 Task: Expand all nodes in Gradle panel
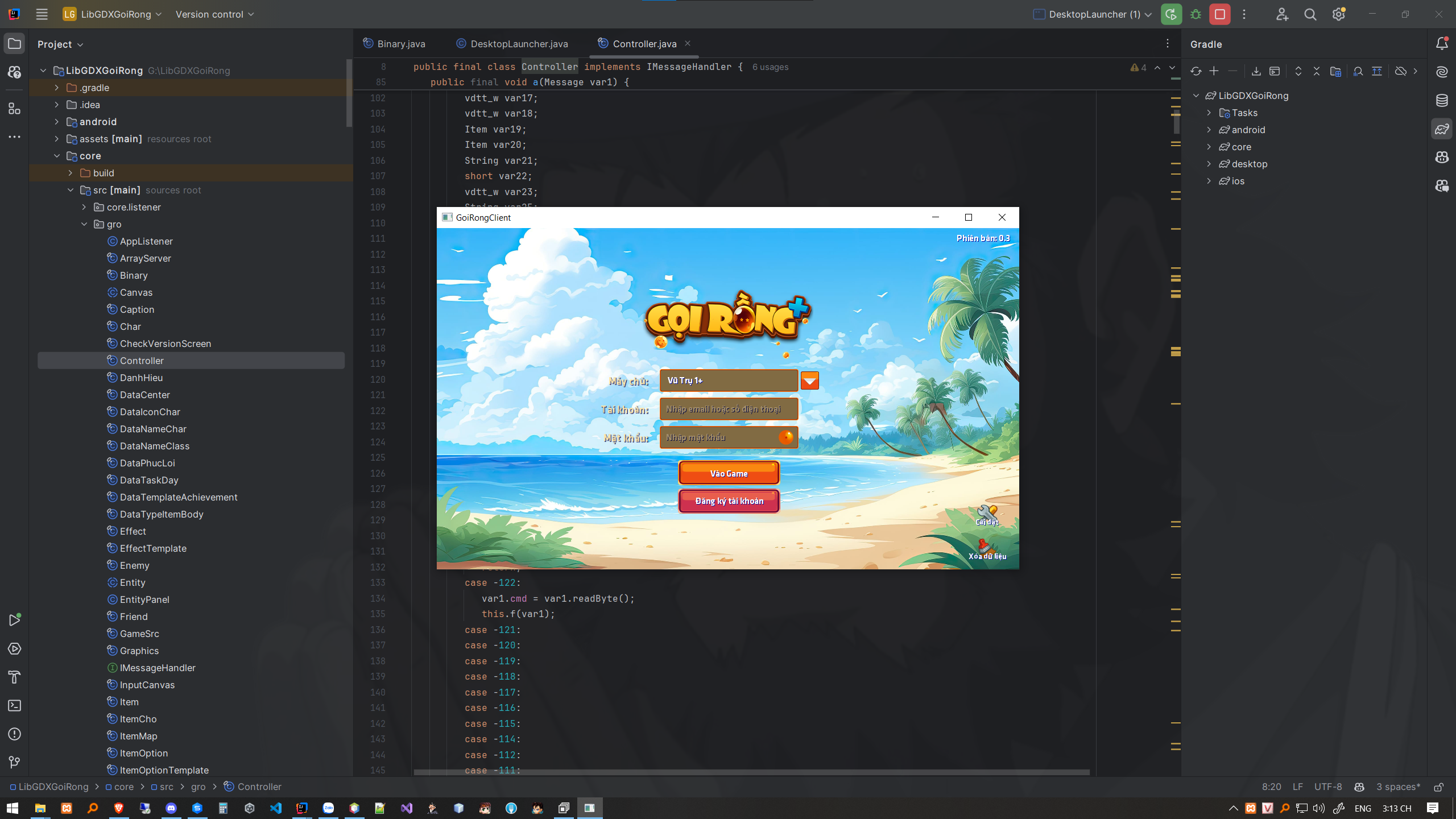coord(1298,71)
